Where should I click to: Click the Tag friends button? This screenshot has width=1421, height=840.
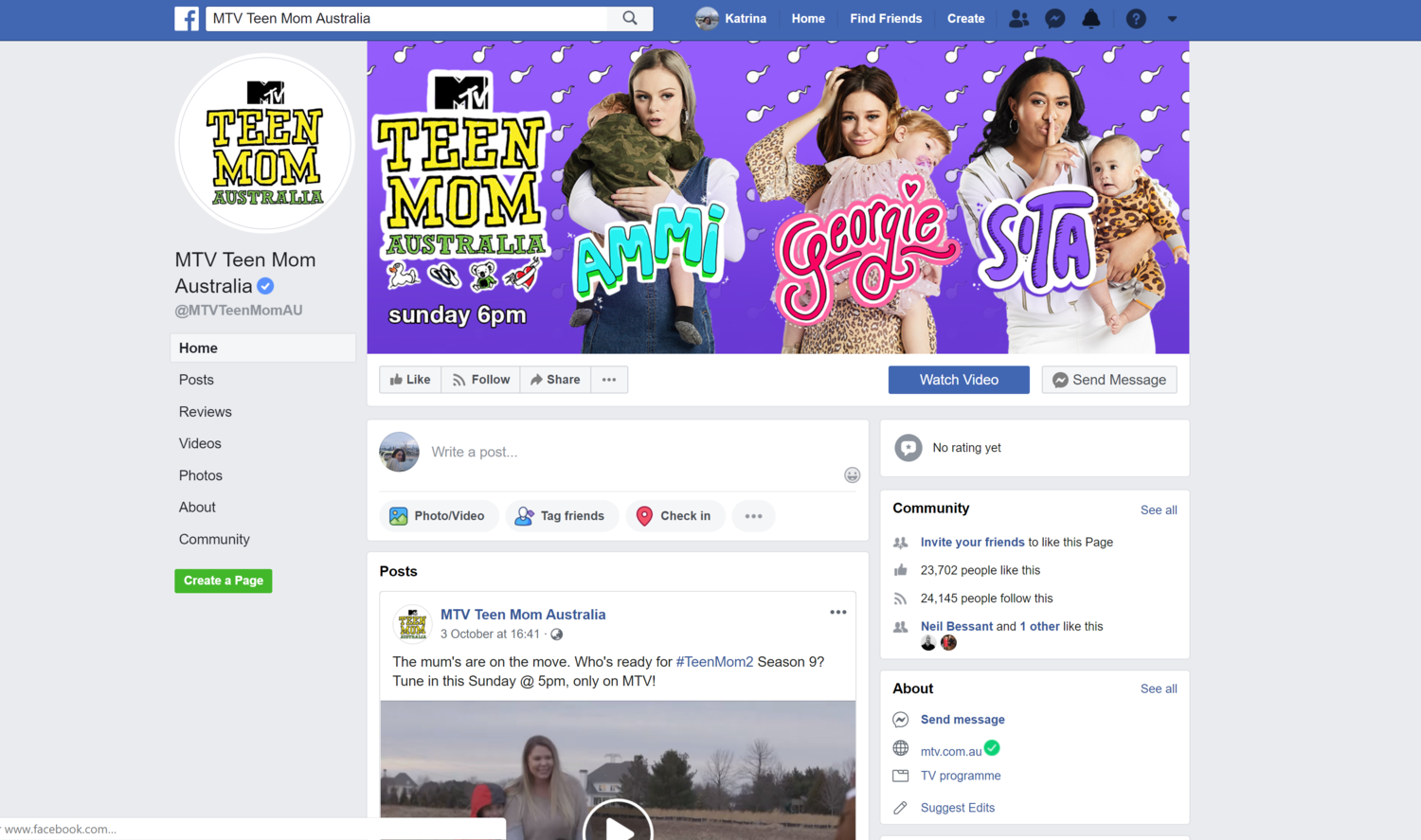[561, 516]
